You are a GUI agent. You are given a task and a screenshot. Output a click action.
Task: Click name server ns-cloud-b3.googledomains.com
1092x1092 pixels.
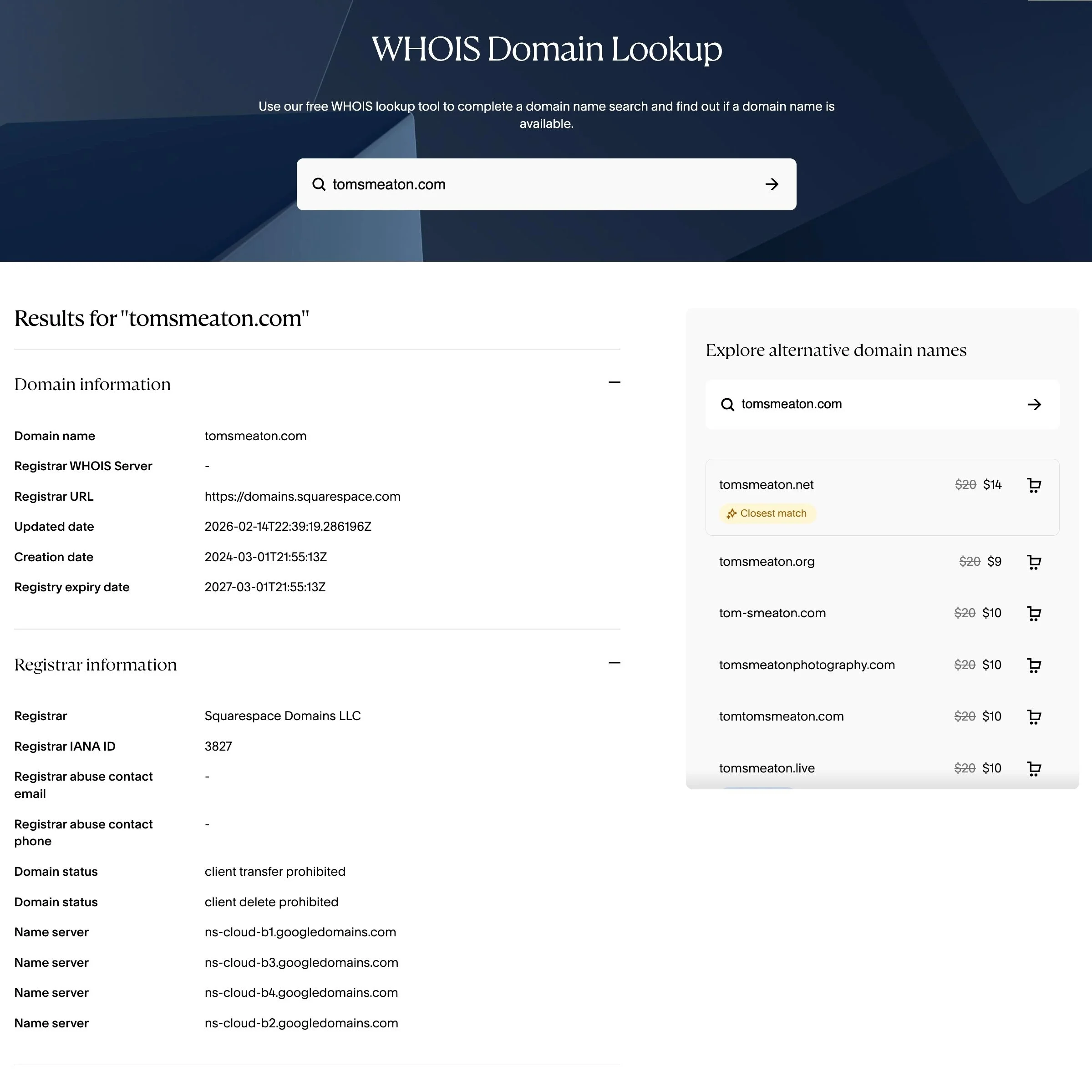point(301,963)
